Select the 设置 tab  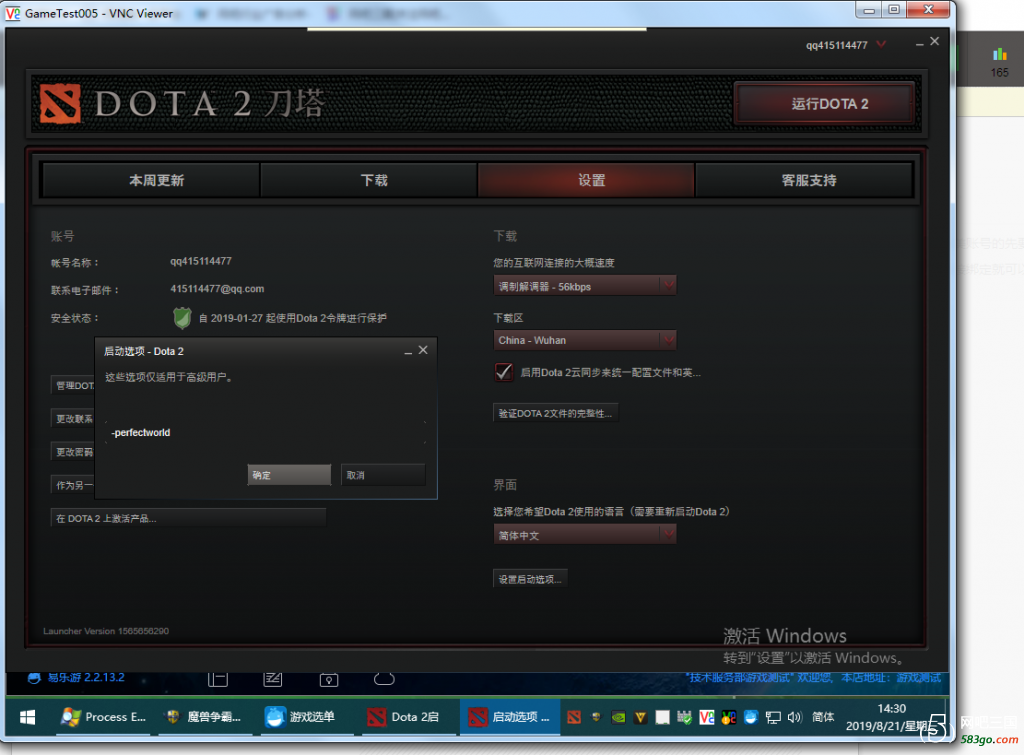[x=586, y=180]
